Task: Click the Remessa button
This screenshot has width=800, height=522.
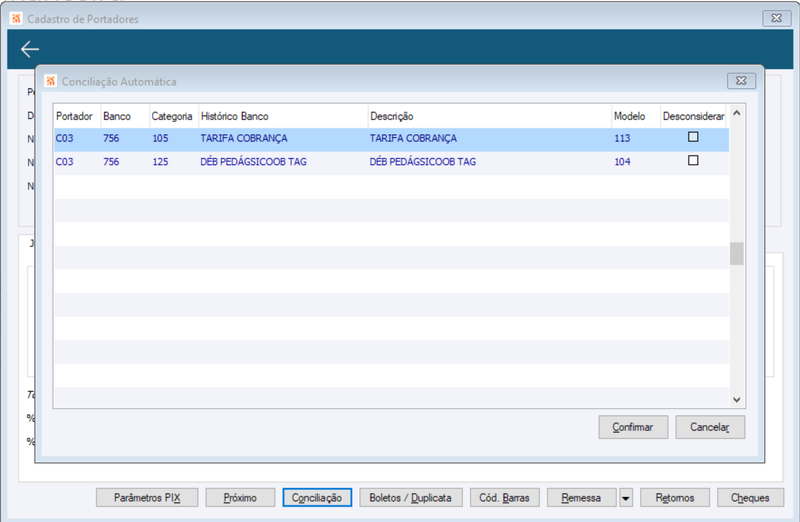Action: click(581, 498)
